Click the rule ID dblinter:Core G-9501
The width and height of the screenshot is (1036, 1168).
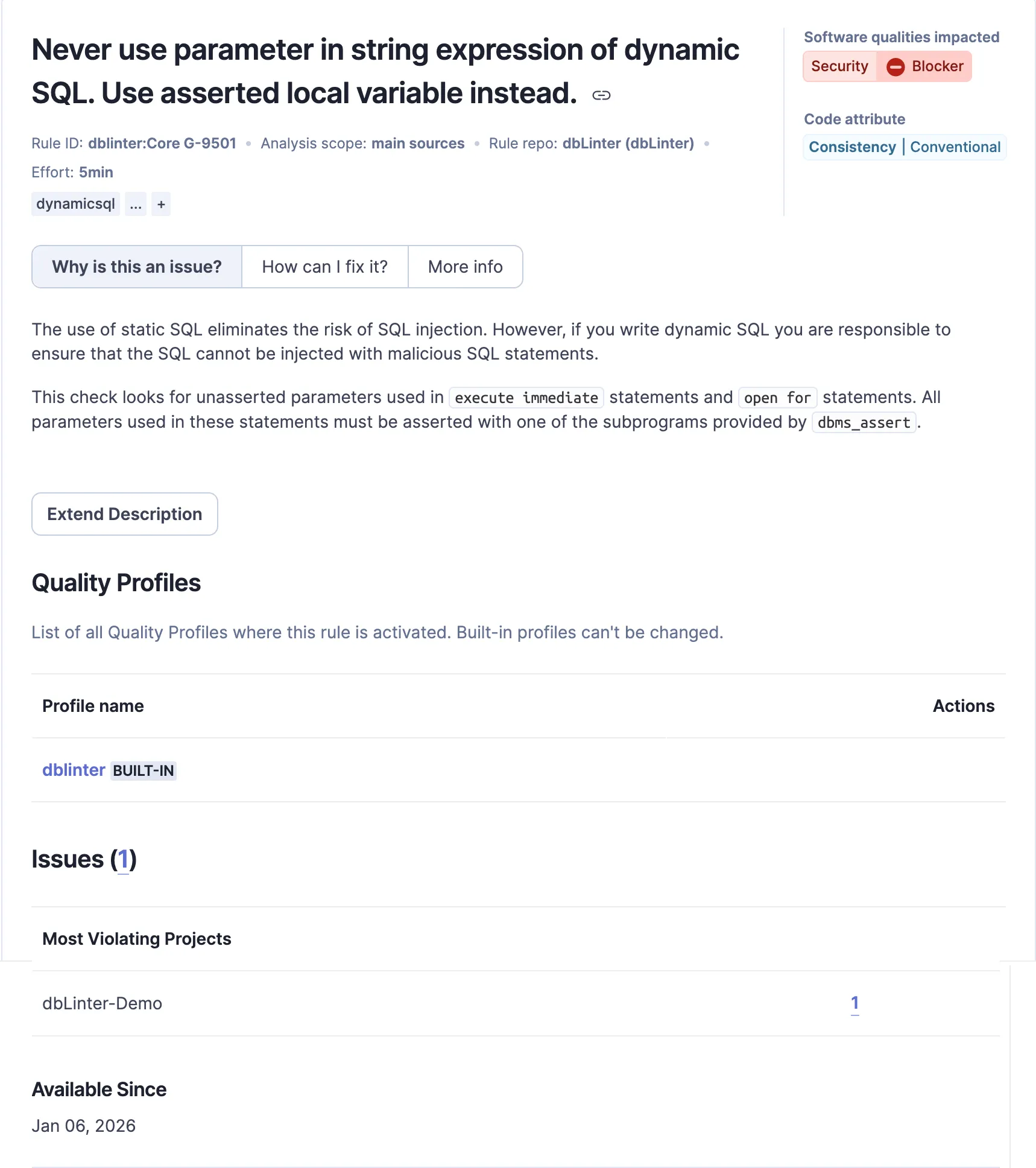click(162, 144)
